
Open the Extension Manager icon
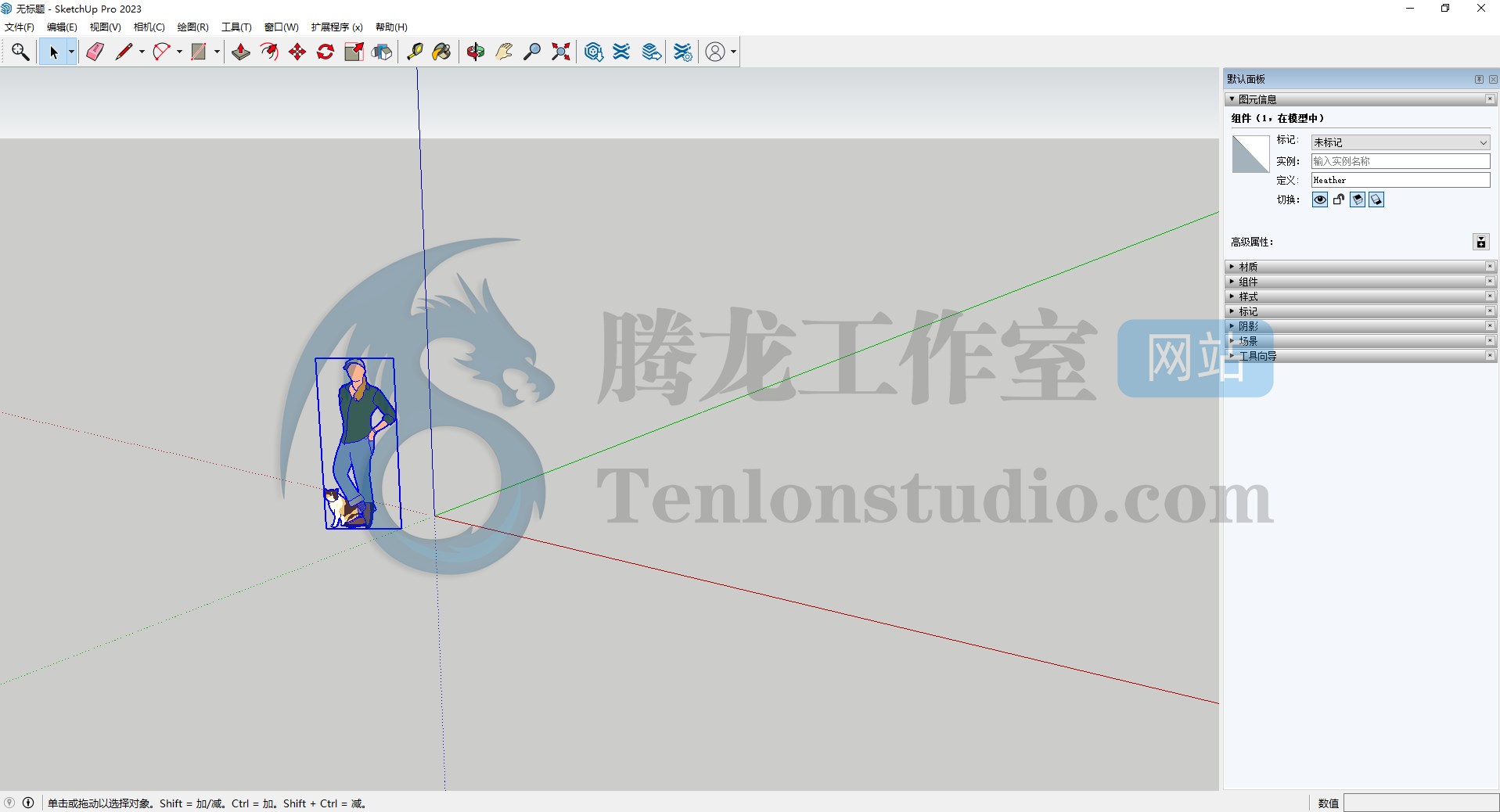point(683,52)
